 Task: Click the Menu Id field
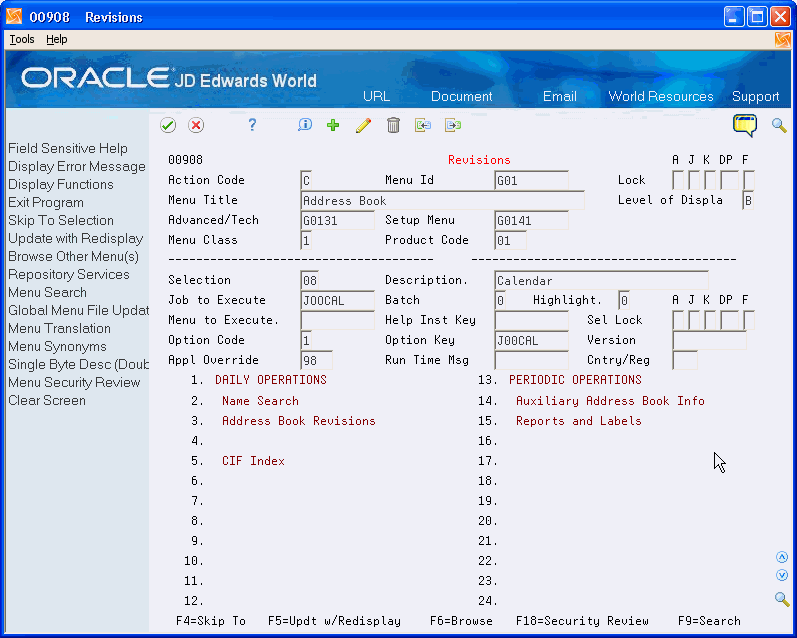click(x=531, y=180)
